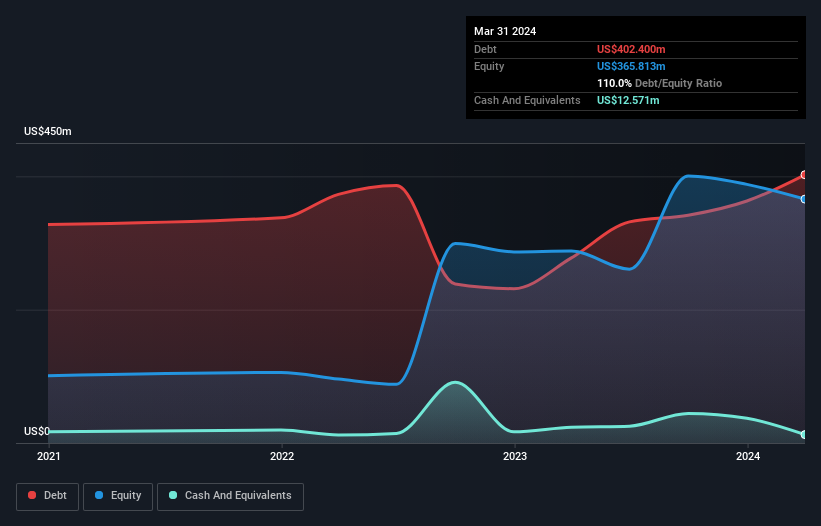Click the 2022 x-axis label
Viewport: 821px width, 526px height.
(282, 456)
